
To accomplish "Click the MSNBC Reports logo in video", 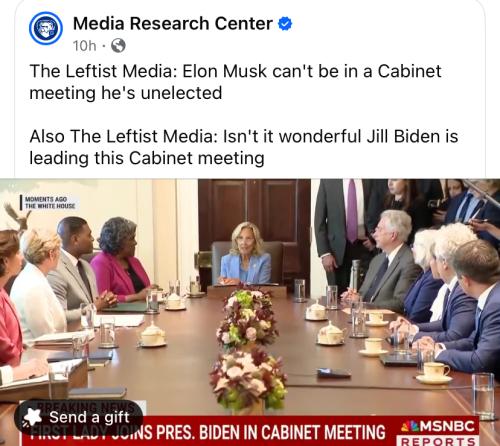I will point(438,432).
